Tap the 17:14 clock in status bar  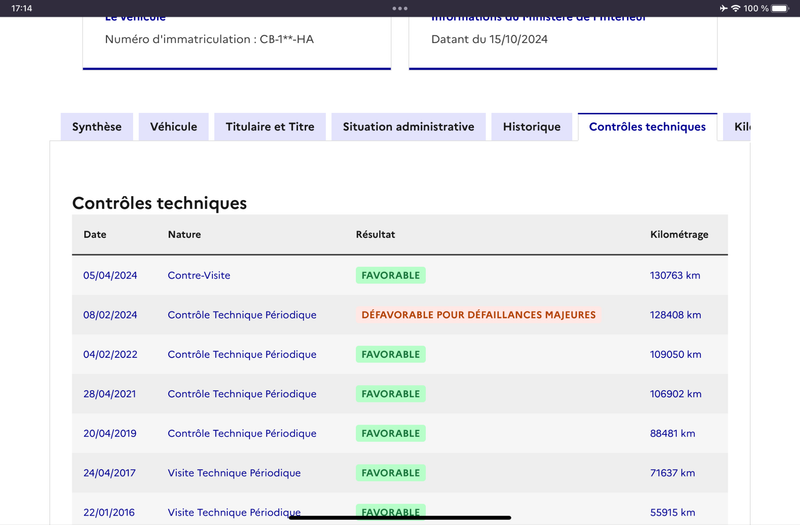(21, 8)
